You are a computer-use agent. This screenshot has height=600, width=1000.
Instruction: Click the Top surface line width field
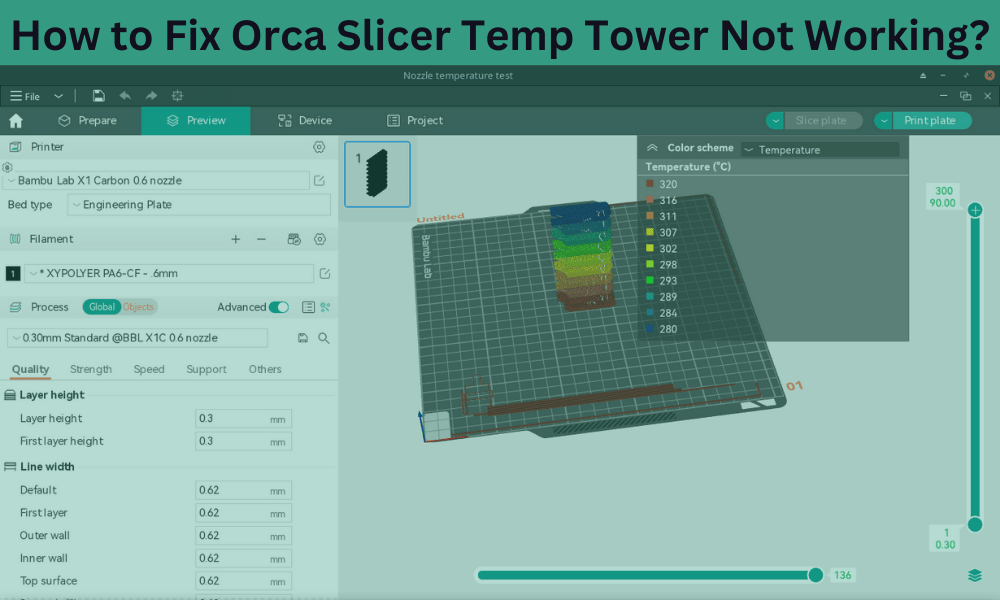243,581
